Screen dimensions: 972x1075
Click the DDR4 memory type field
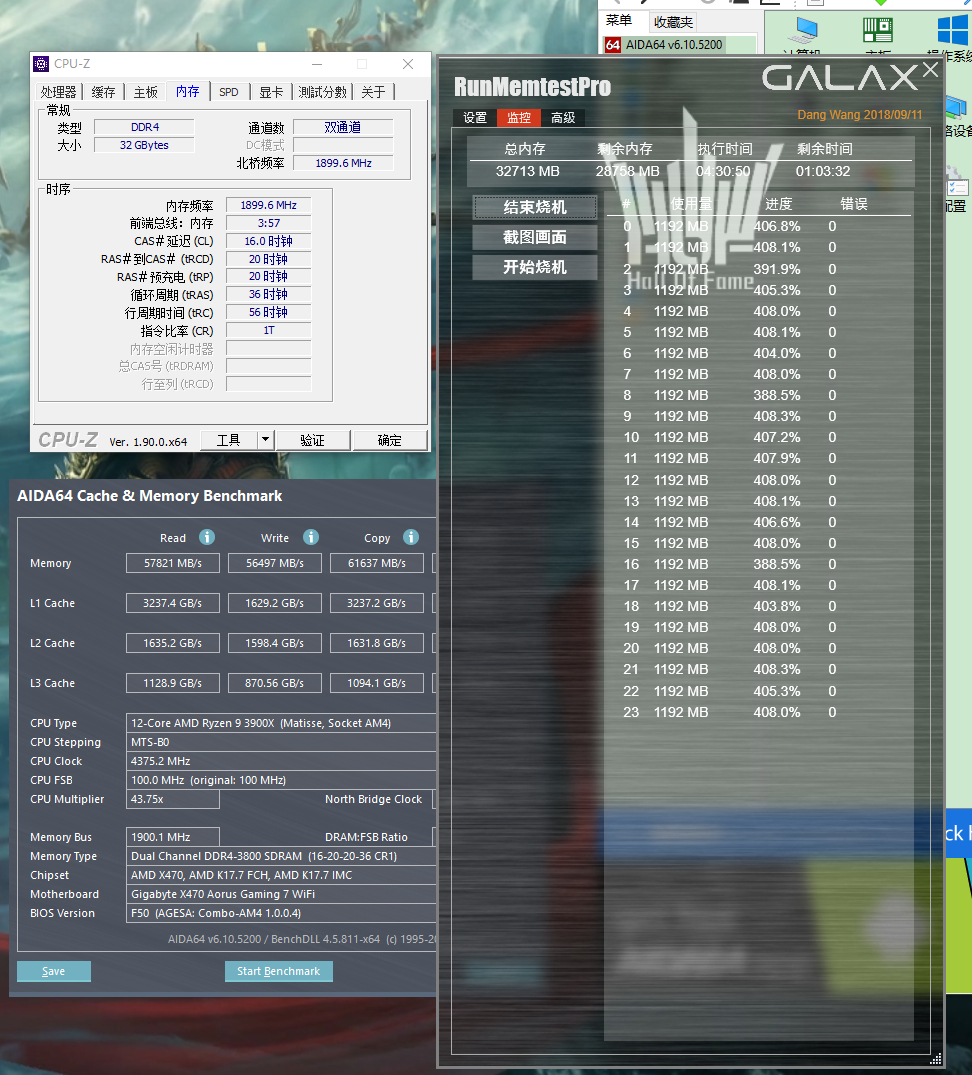click(145, 127)
